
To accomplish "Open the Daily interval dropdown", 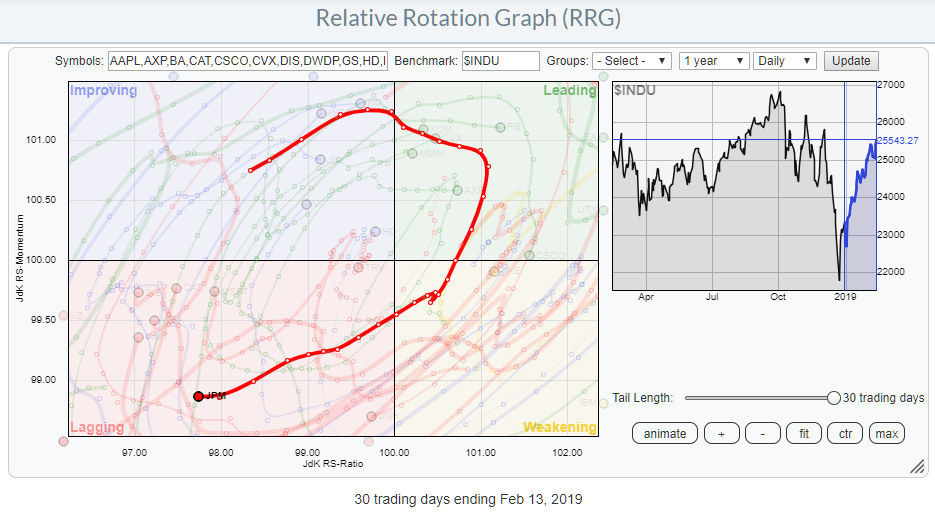I will click(x=785, y=61).
